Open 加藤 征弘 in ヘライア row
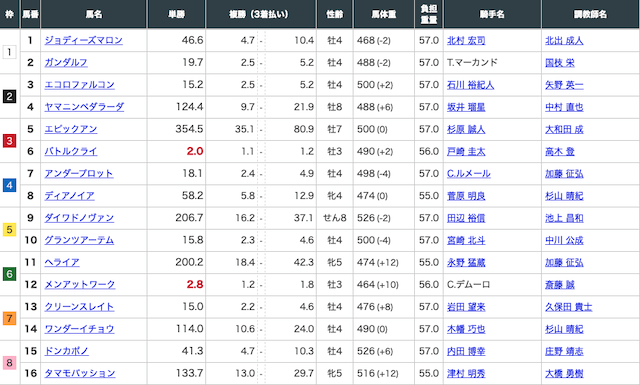 (x=564, y=263)
